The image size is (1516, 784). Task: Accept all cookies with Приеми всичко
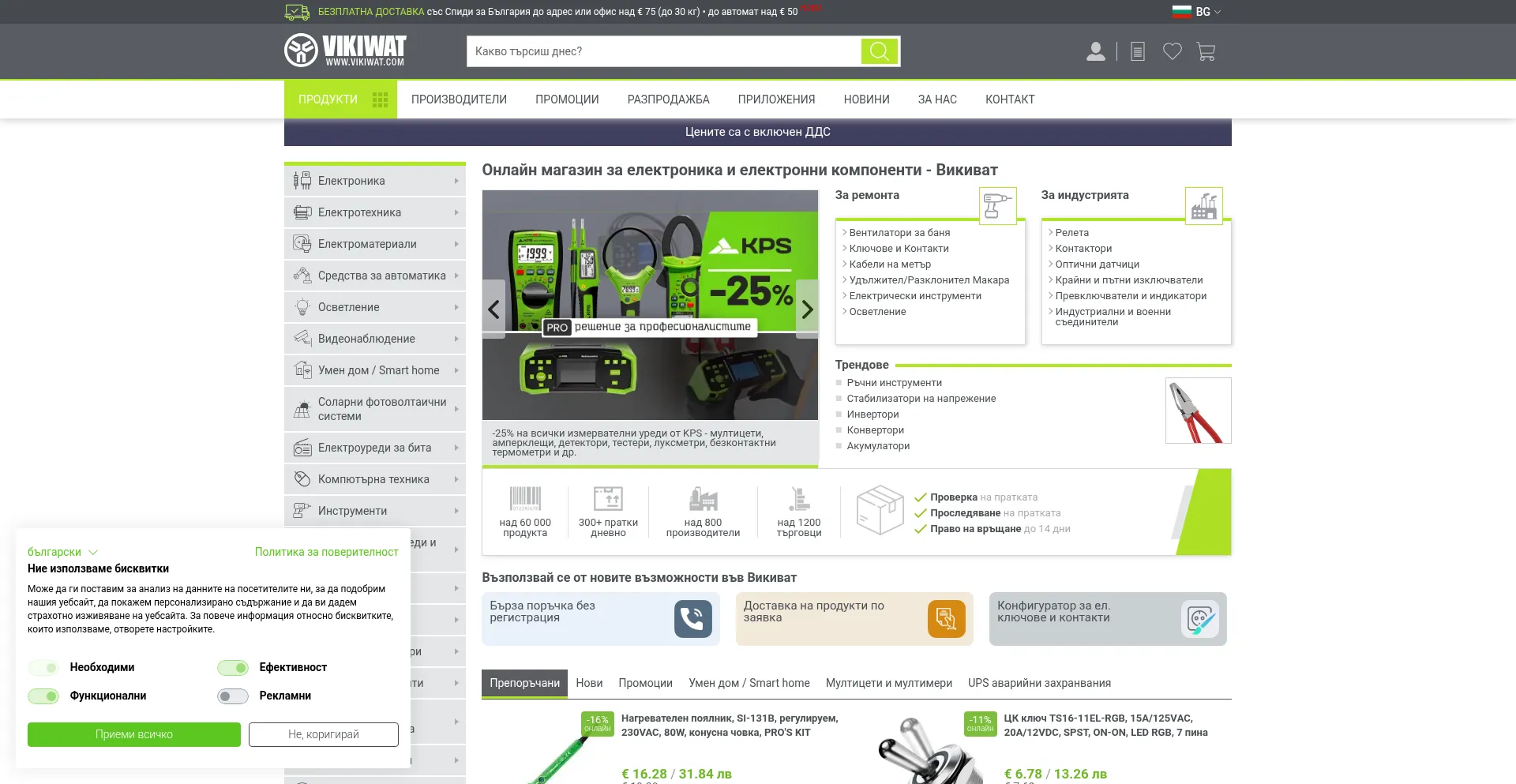134,734
